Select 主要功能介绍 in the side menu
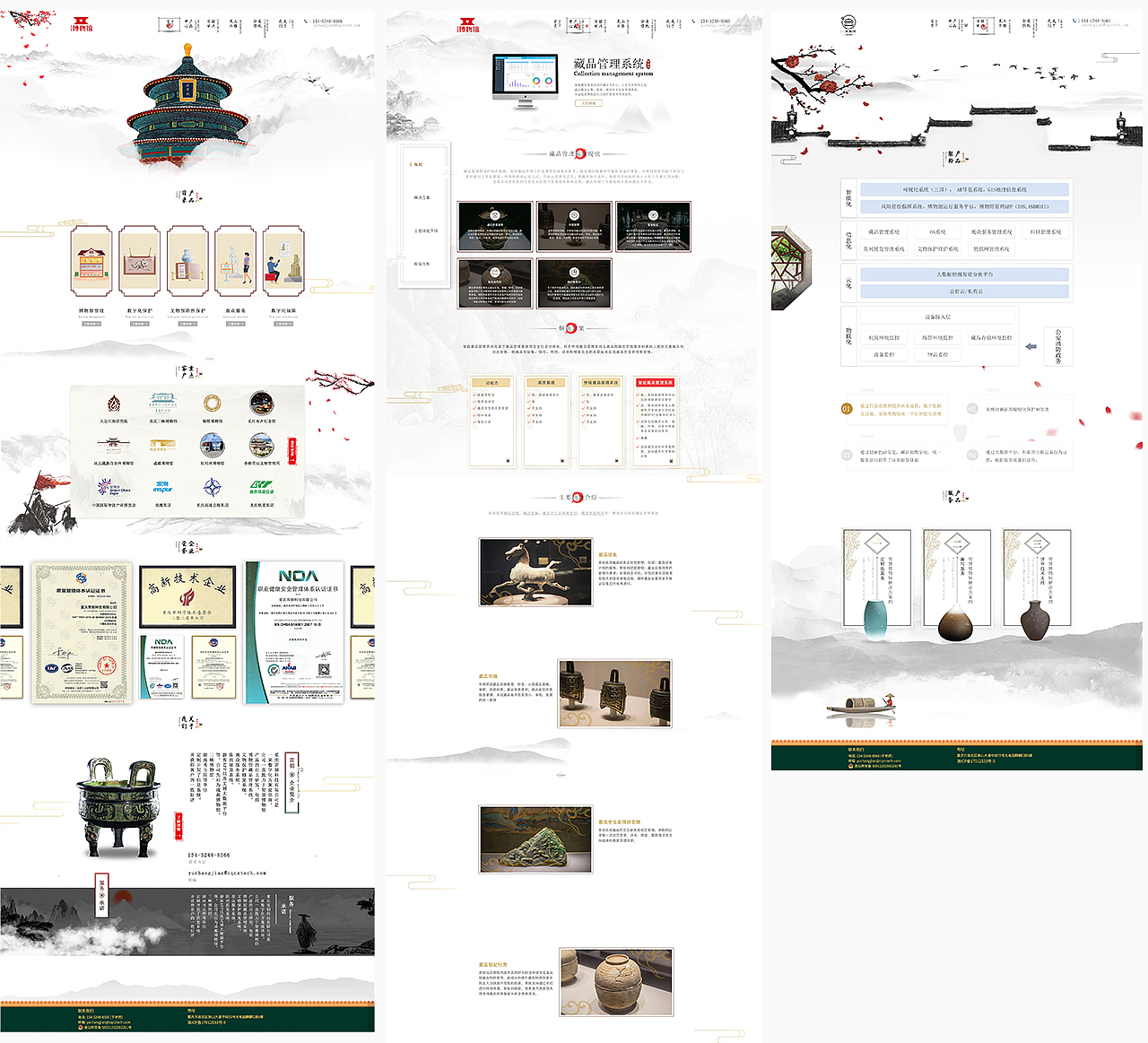This screenshot has height=1043, width=1148. click(425, 230)
